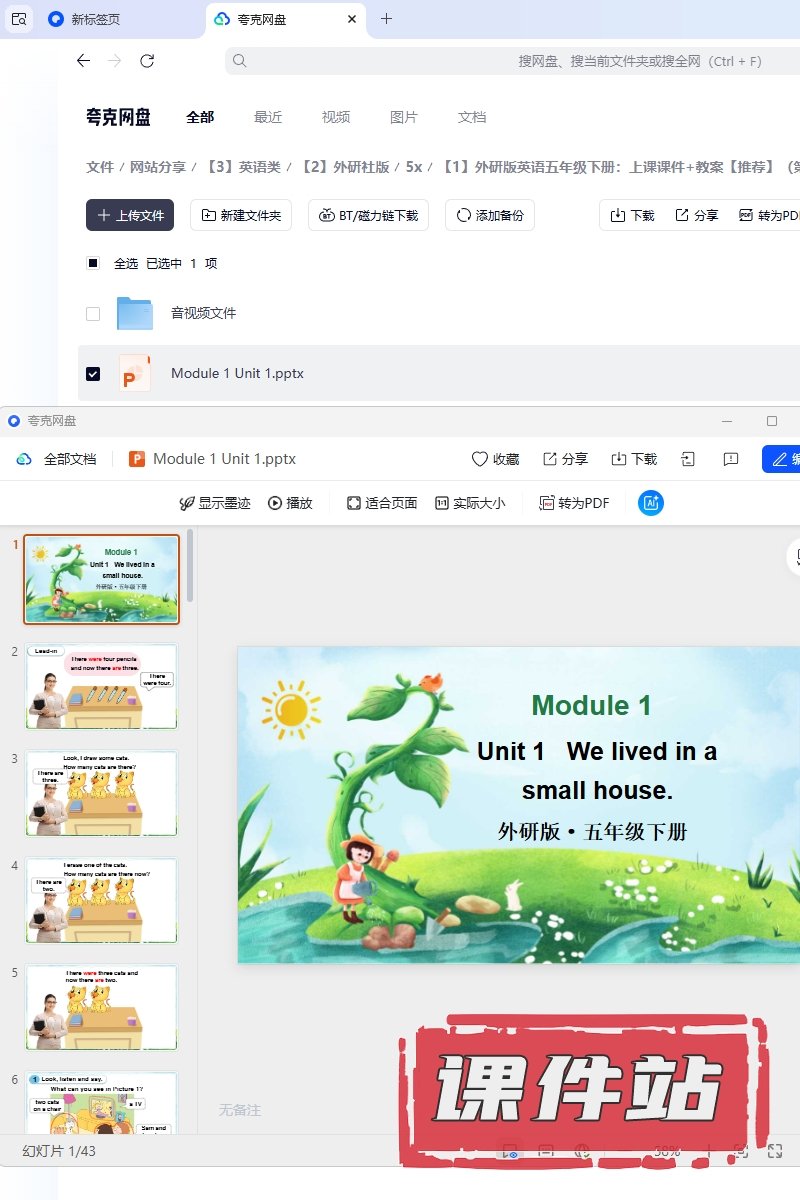Image resolution: width=800 pixels, height=1200 pixels.
Task: Uncheck the Module 1 Unit 1.pptx checkbox
Action: [x=93, y=373]
